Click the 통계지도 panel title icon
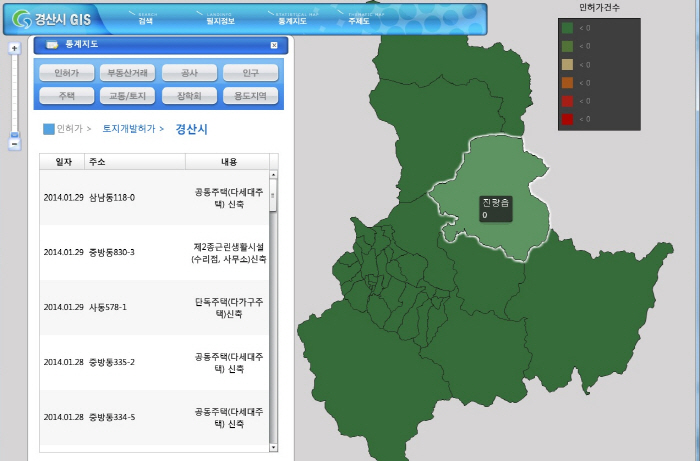The width and height of the screenshot is (700, 461). (x=52, y=45)
